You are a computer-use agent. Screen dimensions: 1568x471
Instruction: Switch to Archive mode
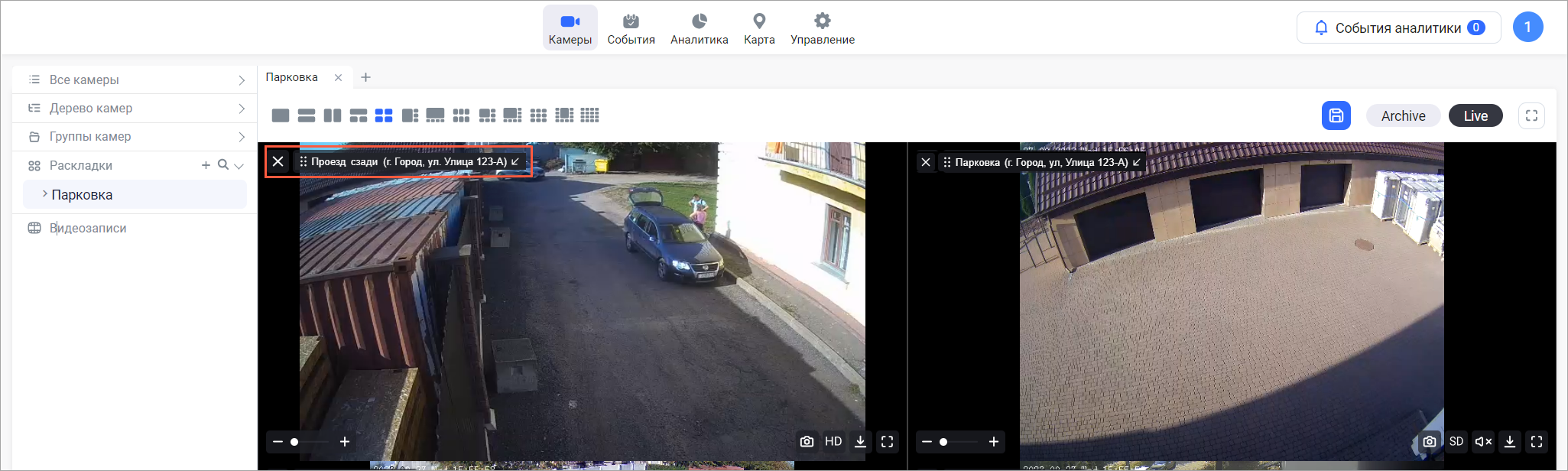[1403, 115]
